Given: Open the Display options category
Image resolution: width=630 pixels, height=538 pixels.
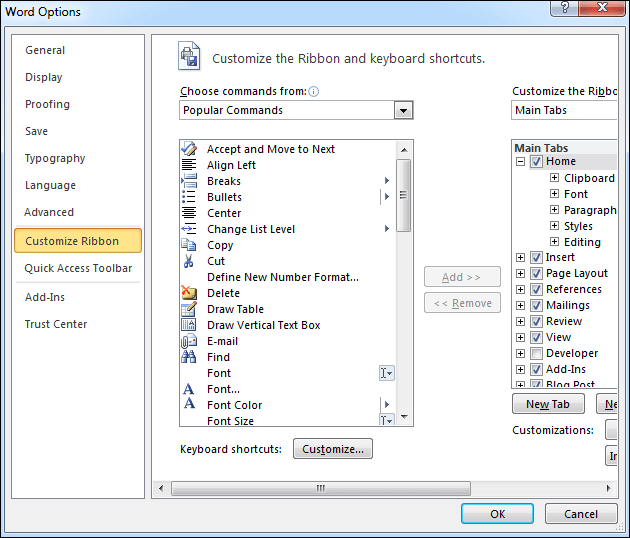Looking at the screenshot, I should click(x=44, y=77).
